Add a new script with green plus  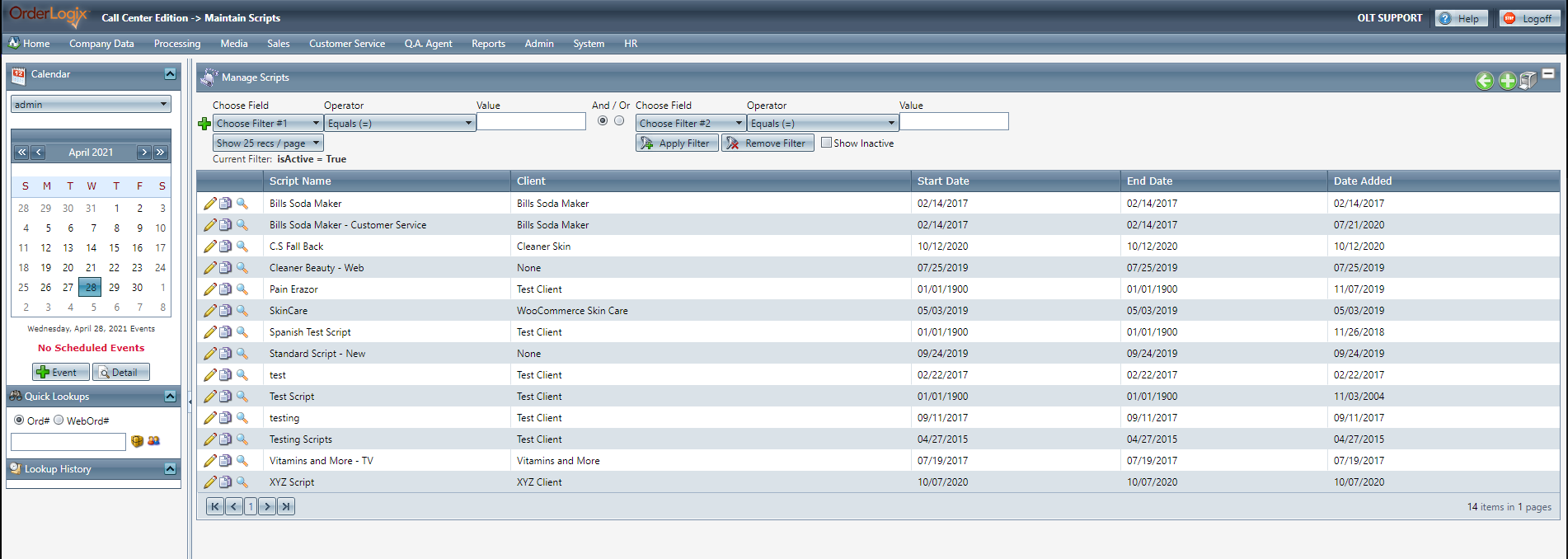1507,80
